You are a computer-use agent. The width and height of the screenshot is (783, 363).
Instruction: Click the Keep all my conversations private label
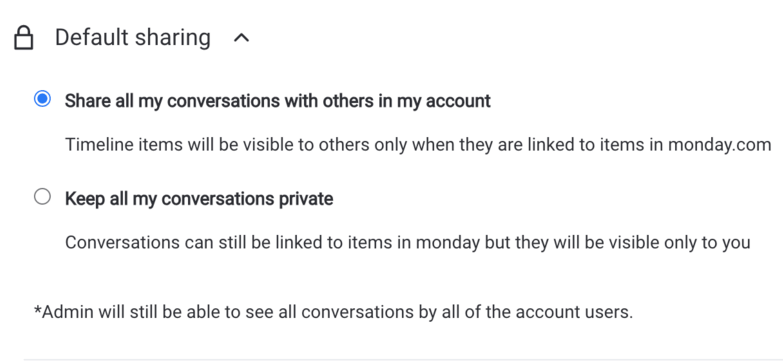click(x=199, y=199)
